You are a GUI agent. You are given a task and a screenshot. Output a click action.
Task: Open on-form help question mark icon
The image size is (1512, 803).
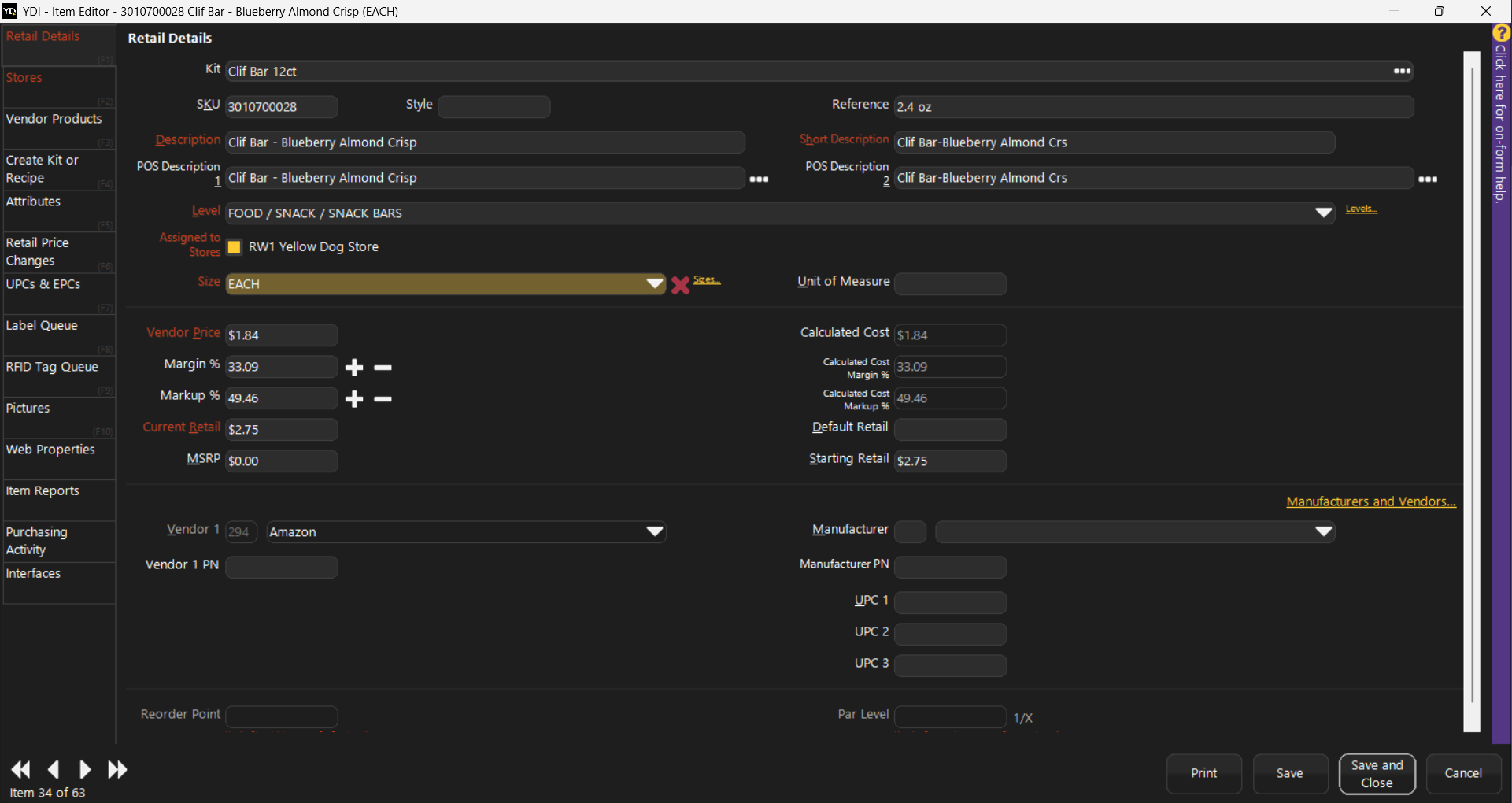pos(1501,33)
